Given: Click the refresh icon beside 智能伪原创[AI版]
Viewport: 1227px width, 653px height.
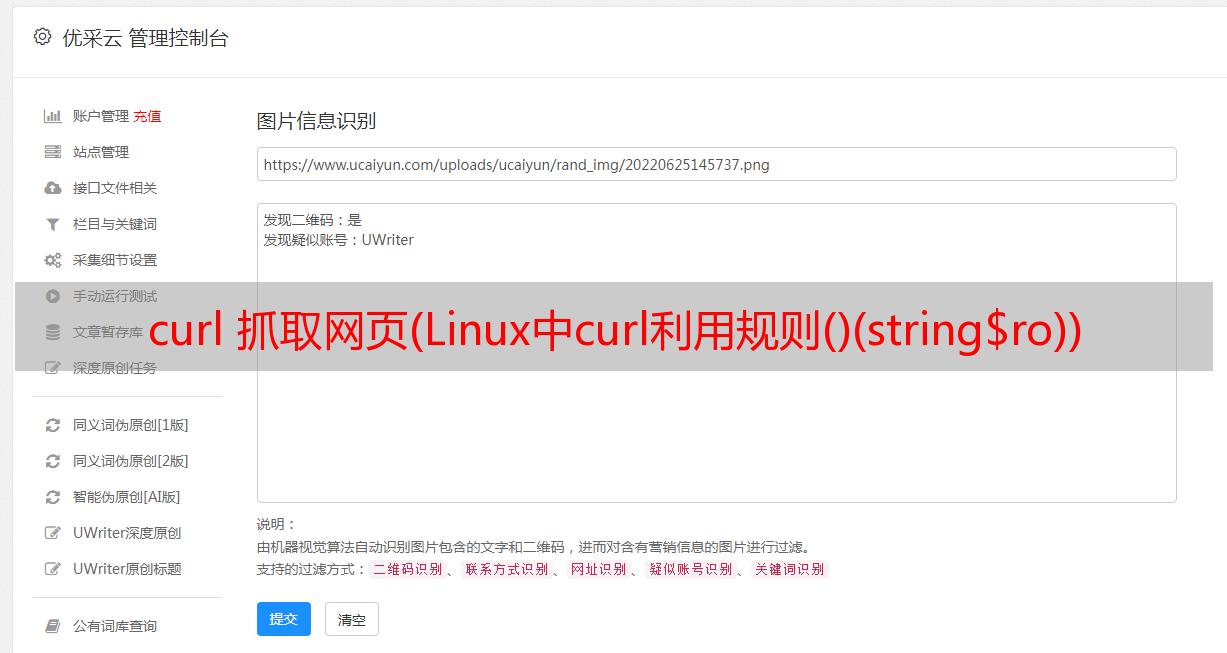Looking at the screenshot, I should 53,497.
